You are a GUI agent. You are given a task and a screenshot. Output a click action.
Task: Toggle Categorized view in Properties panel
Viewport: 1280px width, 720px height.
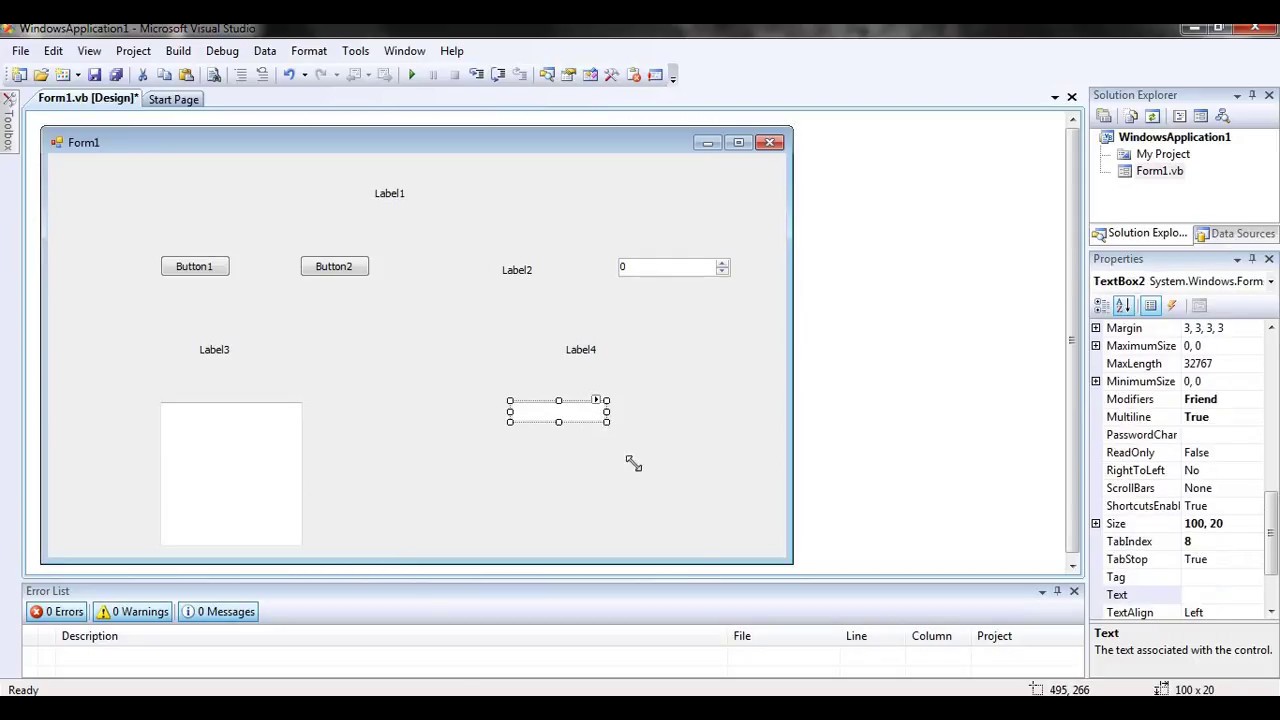click(x=1102, y=306)
